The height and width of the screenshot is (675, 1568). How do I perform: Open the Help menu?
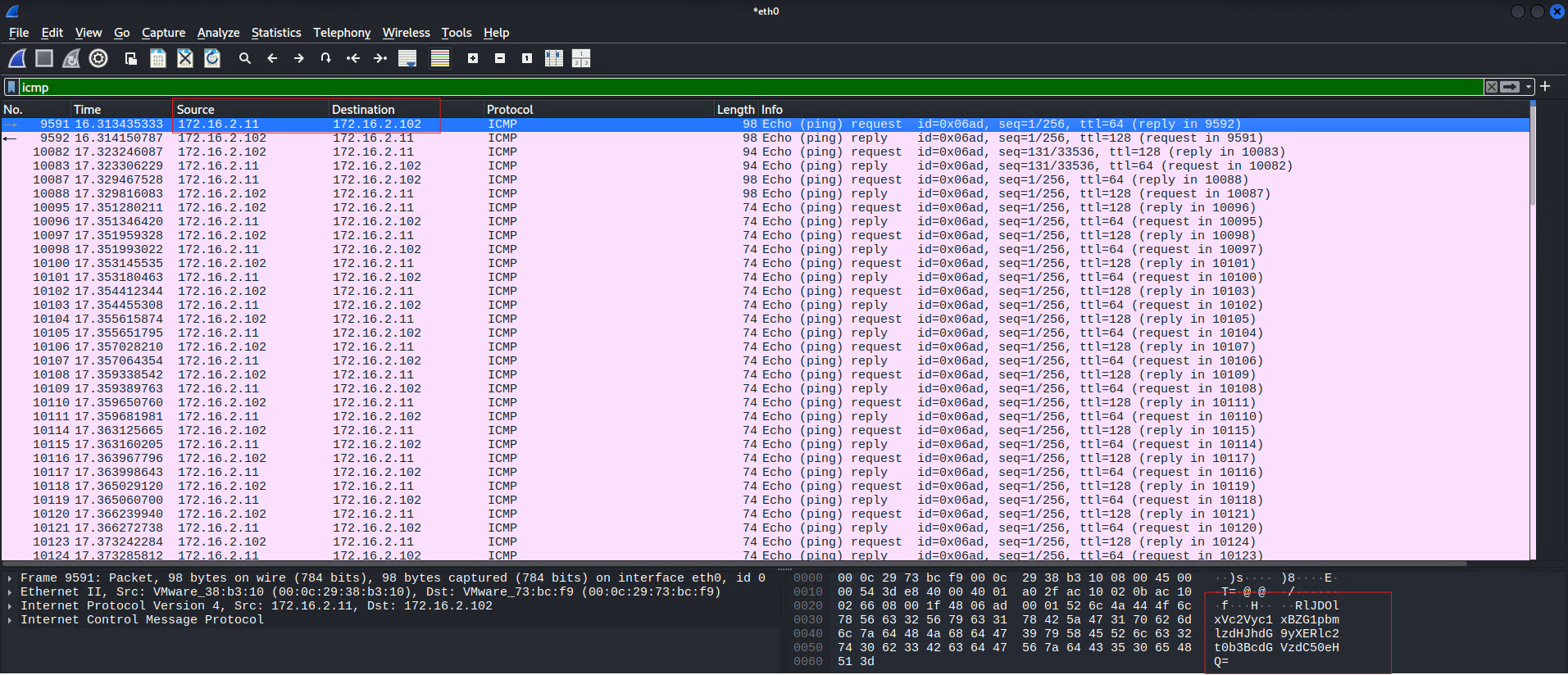coord(497,33)
